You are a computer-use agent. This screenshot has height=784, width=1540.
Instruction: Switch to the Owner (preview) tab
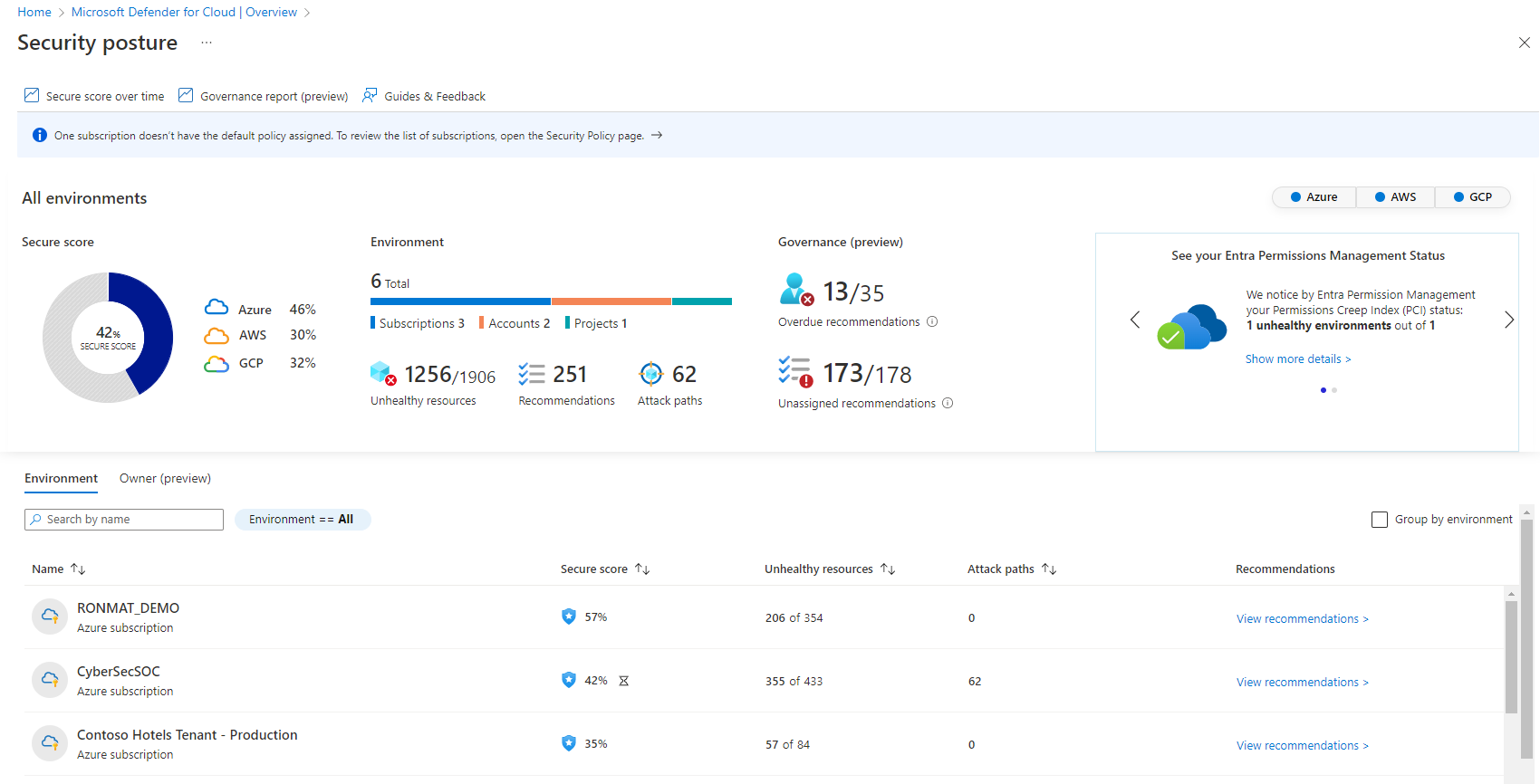165,478
